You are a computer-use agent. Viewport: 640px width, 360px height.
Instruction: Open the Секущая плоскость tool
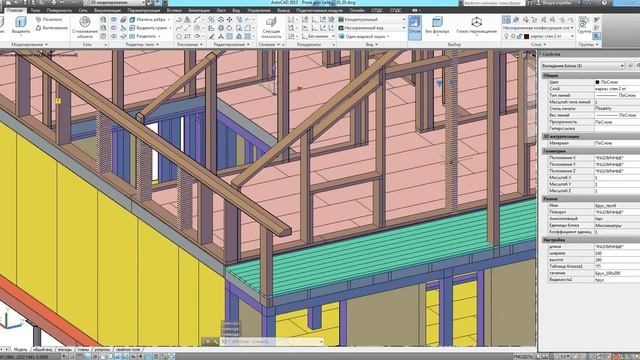click(271, 27)
